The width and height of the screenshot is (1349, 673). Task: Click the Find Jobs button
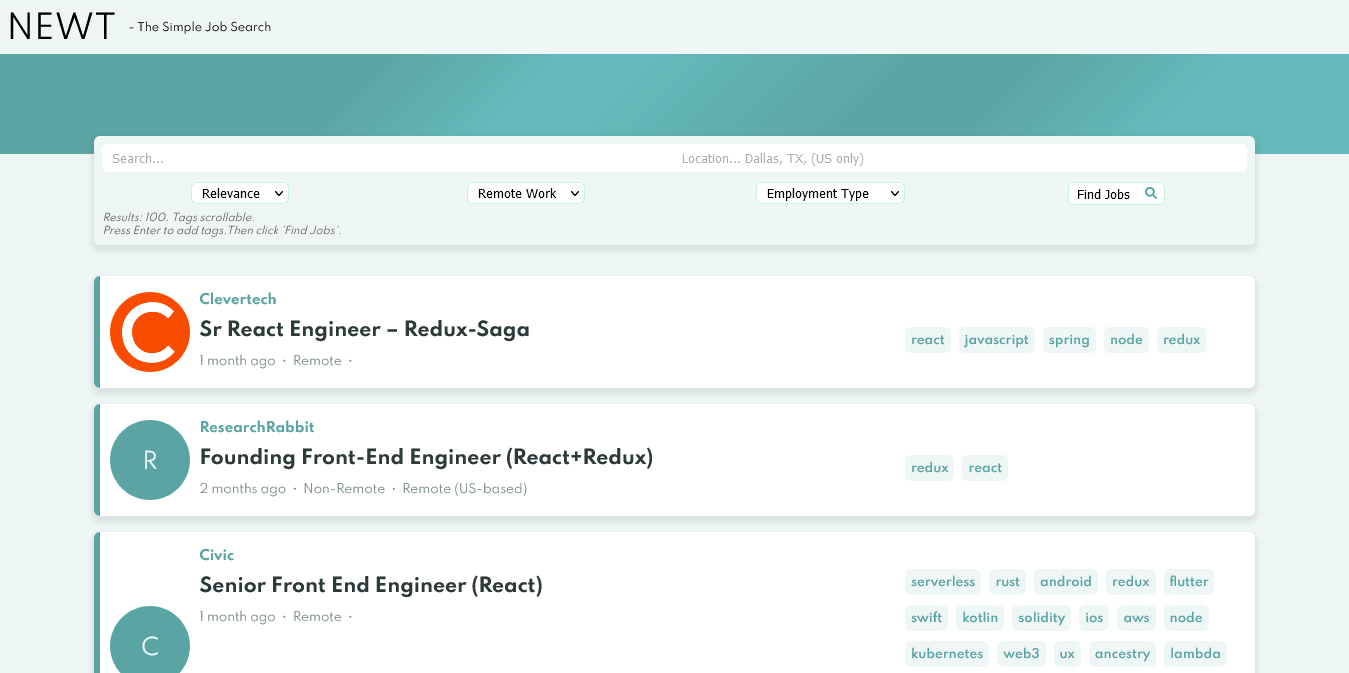pos(1116,194)
